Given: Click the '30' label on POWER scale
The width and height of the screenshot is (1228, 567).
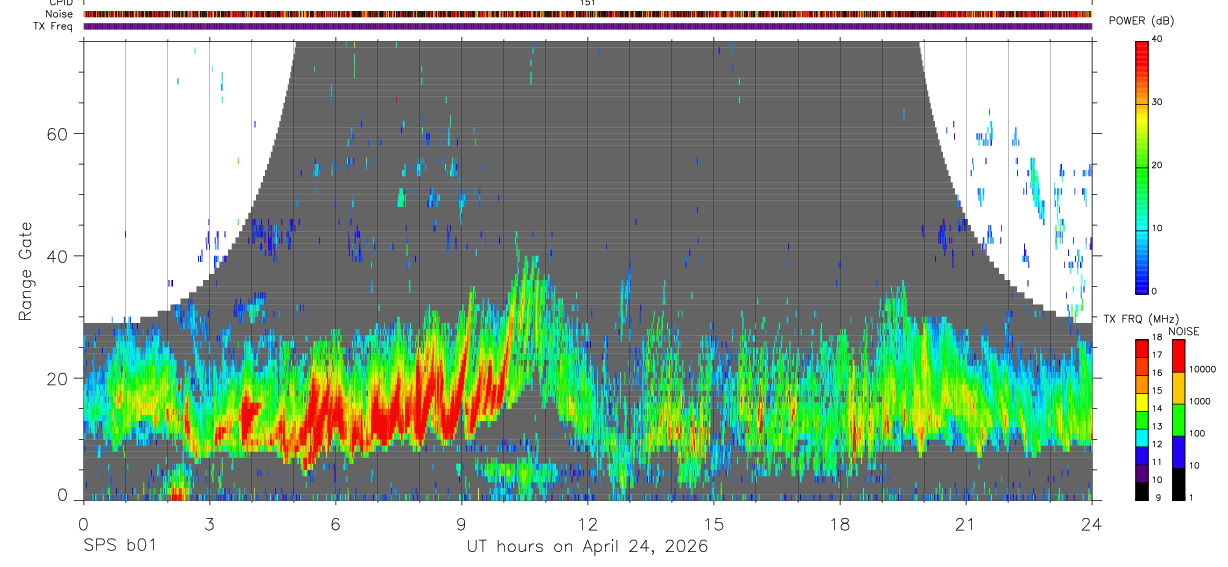Looking at the screenshot, I should (x=1158, y=102).
